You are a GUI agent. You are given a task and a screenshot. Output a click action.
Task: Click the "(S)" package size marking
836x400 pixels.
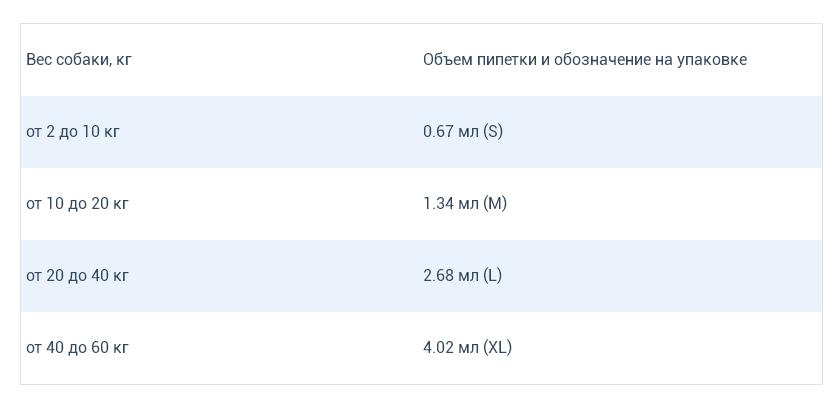[x=493, y=132]
